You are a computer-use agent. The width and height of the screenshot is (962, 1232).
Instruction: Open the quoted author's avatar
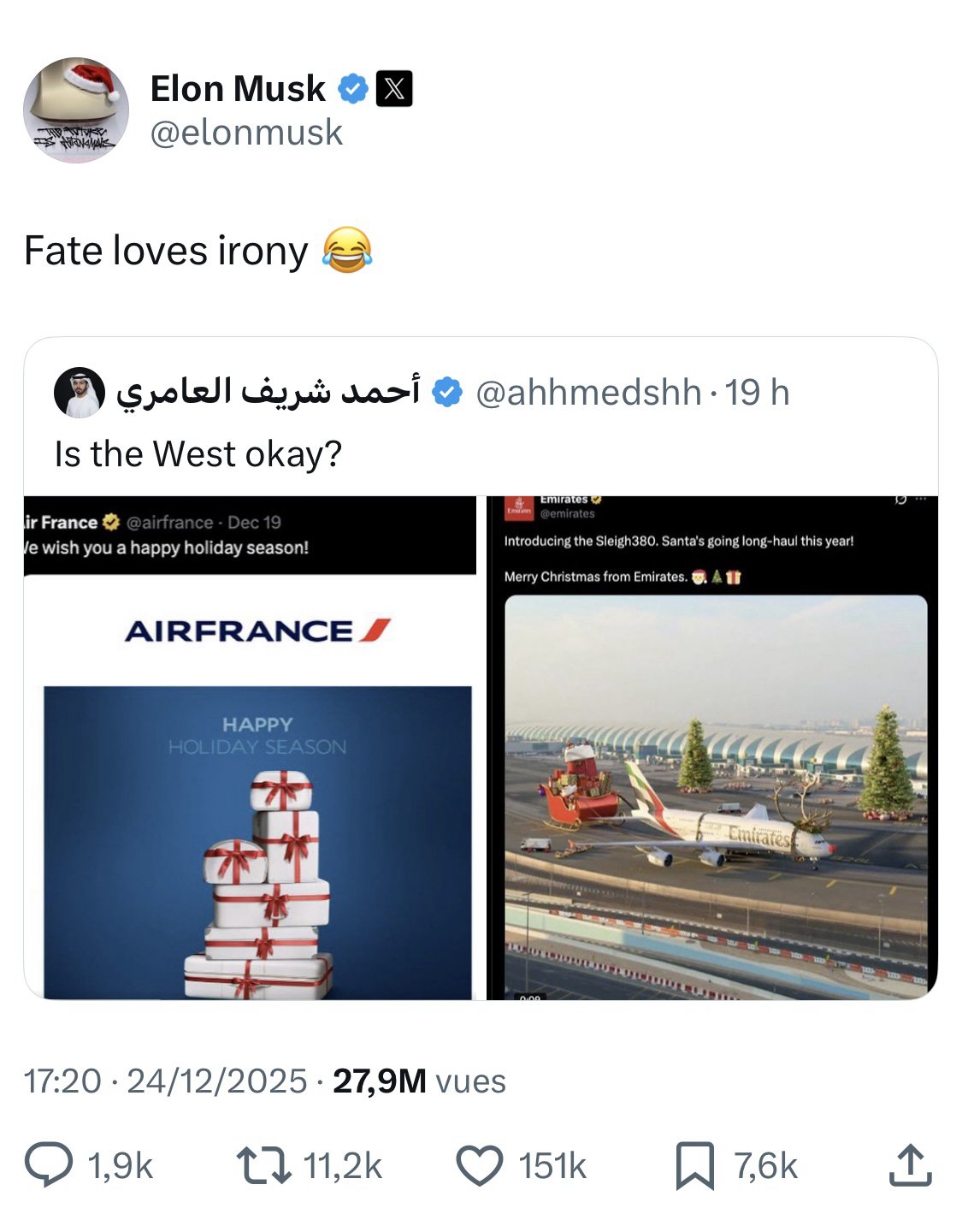coord(79,394)
